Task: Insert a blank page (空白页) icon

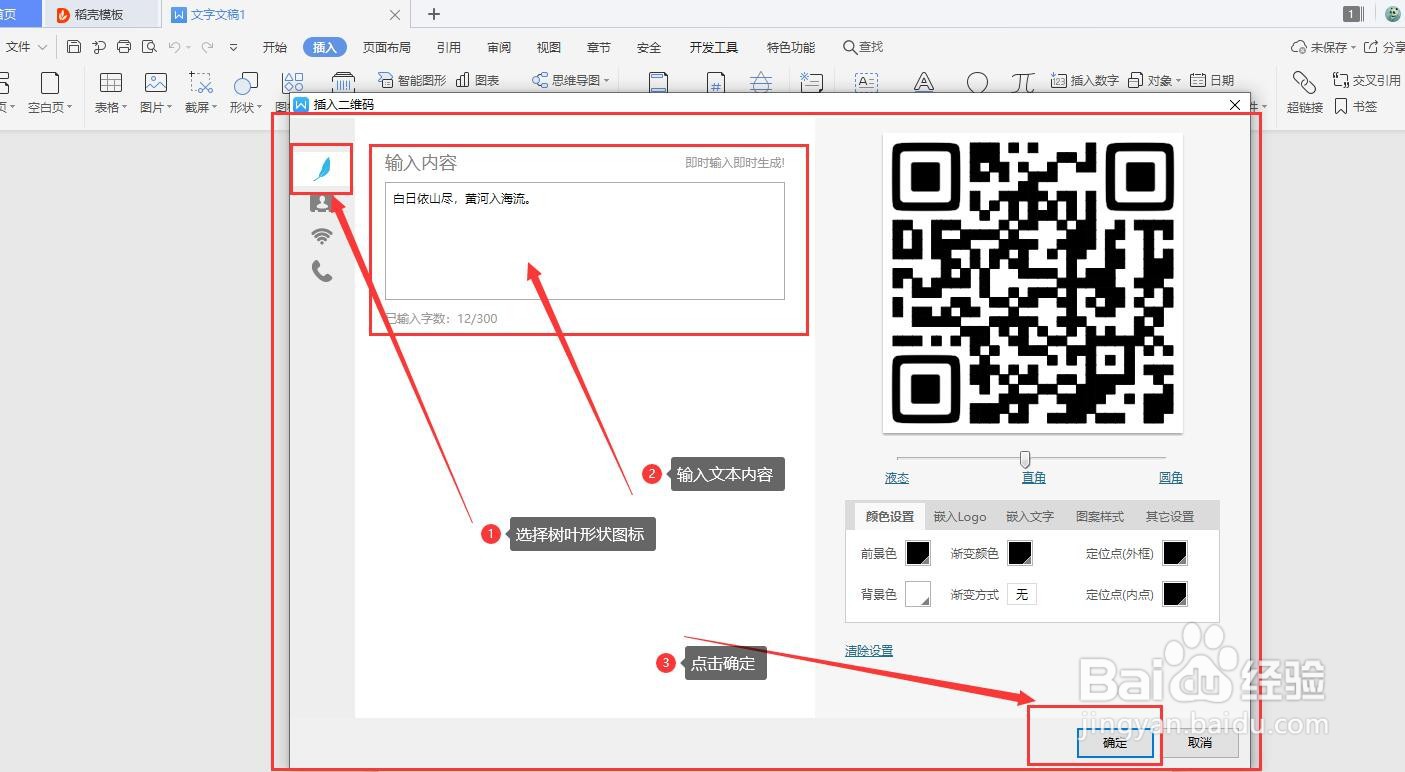Action: point(49,83)
